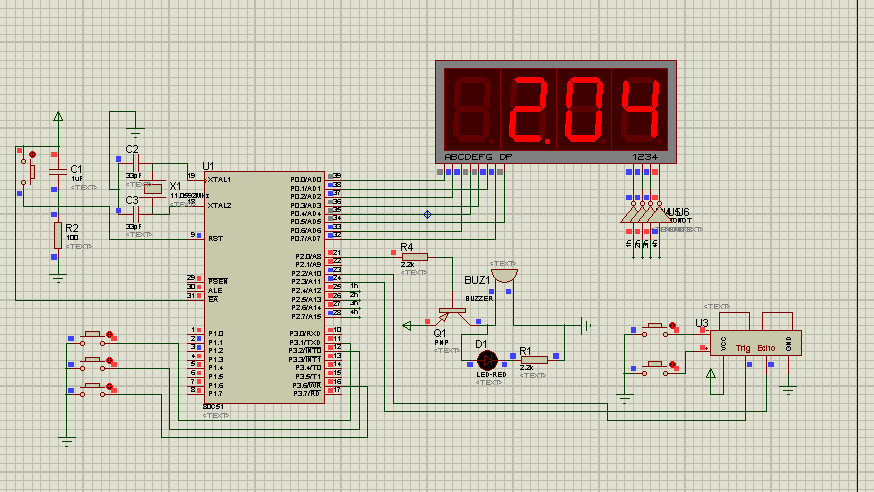Select capacitor C2 near the crystal
Screen dimensions: 874x492
(135, 164)
